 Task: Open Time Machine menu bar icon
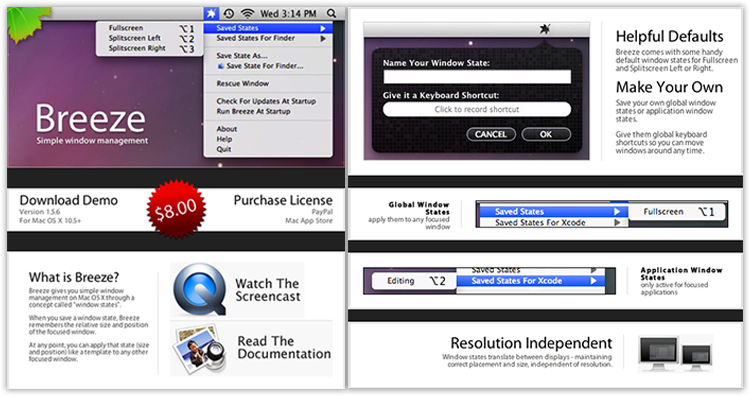229,13
